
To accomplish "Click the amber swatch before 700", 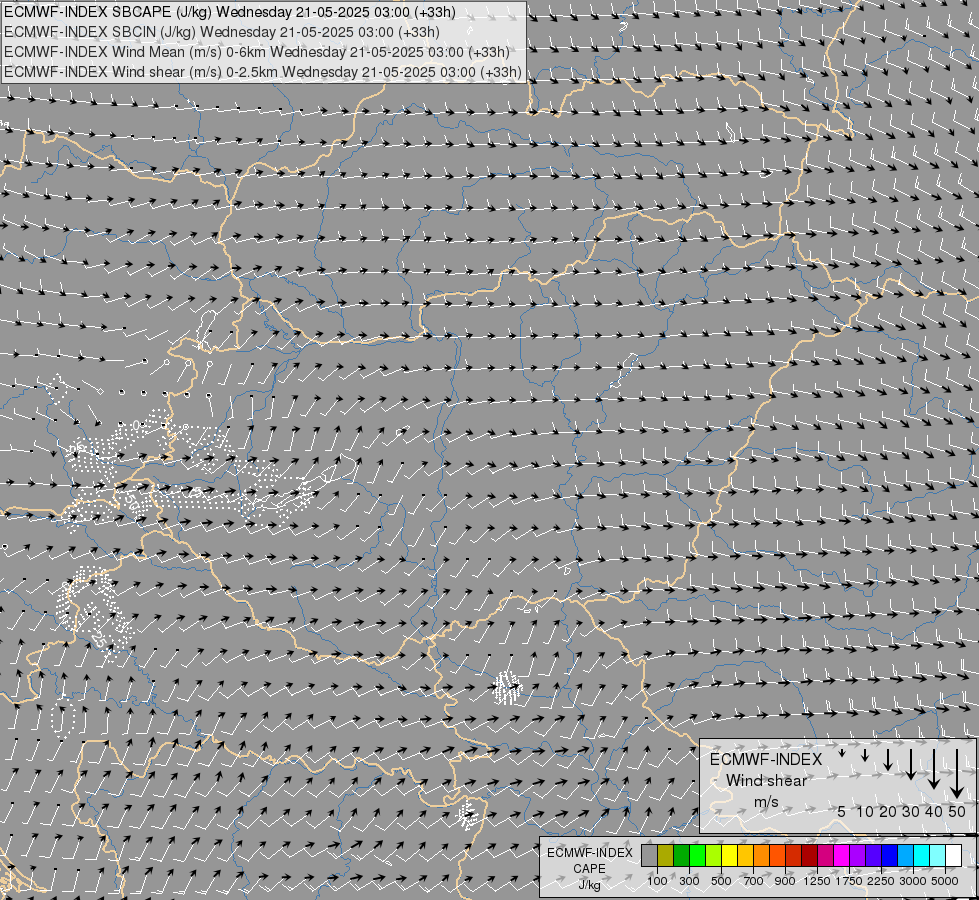I will [745, 855].
